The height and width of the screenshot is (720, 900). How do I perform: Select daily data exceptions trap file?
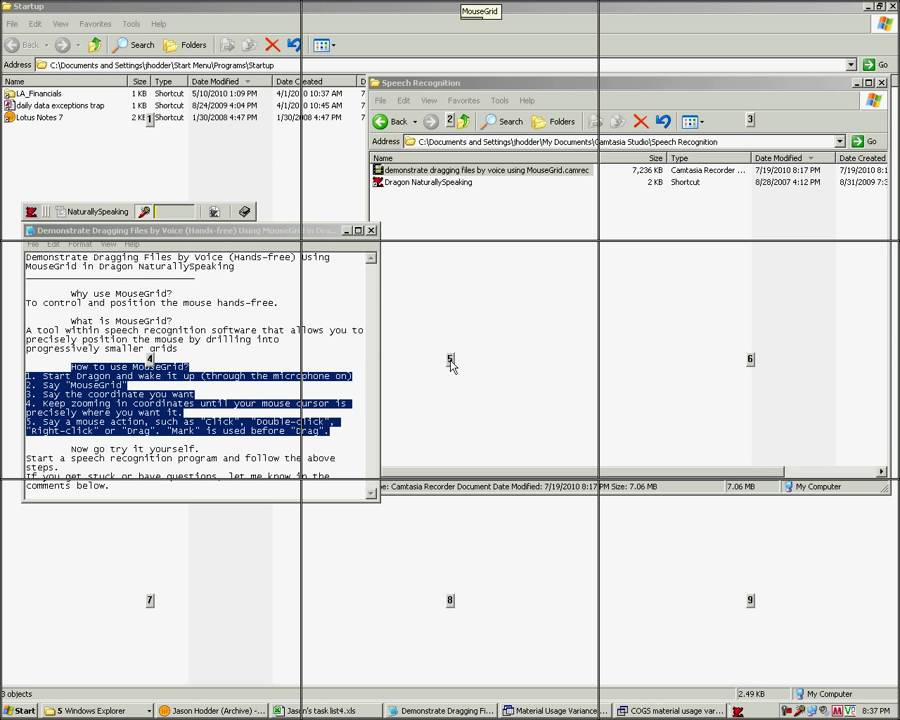[55, 106]
